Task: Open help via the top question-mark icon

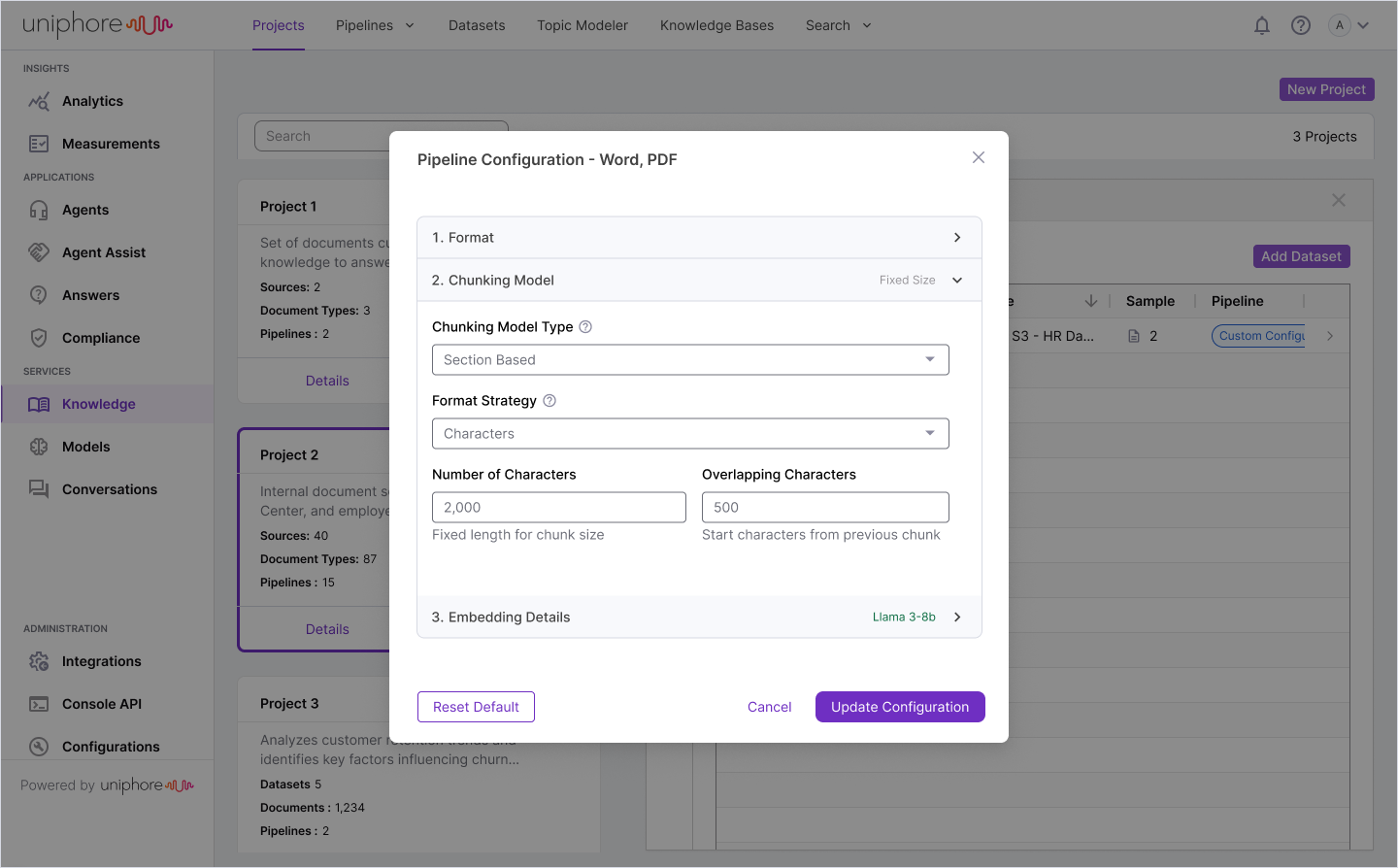Action: point(1301,26)
